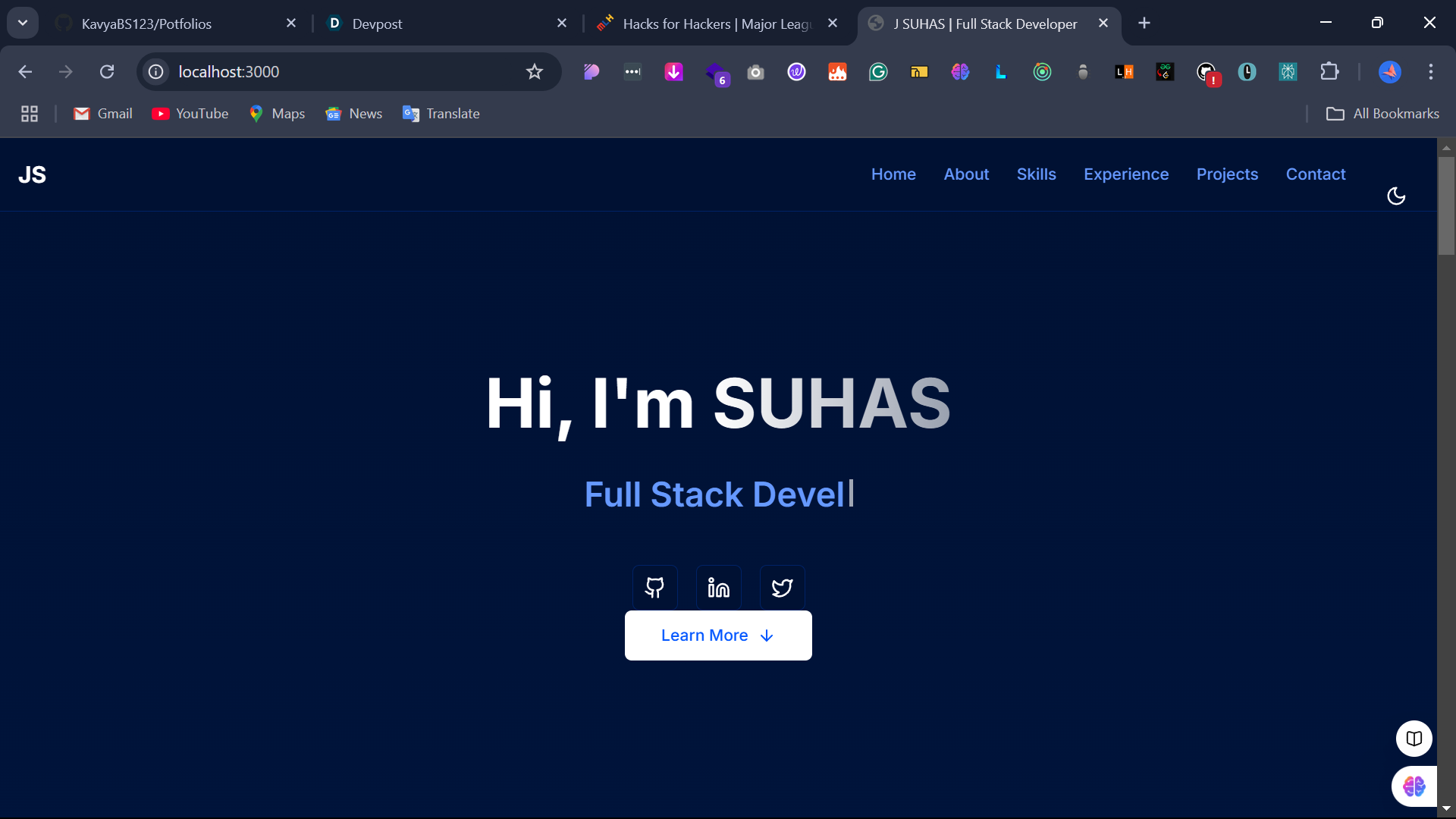Image resolution: width=1456 pixels, height=819 pixels.
Task: Expand the tab search dropdown arrow
Action: pyautogui.click(x=23, y=24)
